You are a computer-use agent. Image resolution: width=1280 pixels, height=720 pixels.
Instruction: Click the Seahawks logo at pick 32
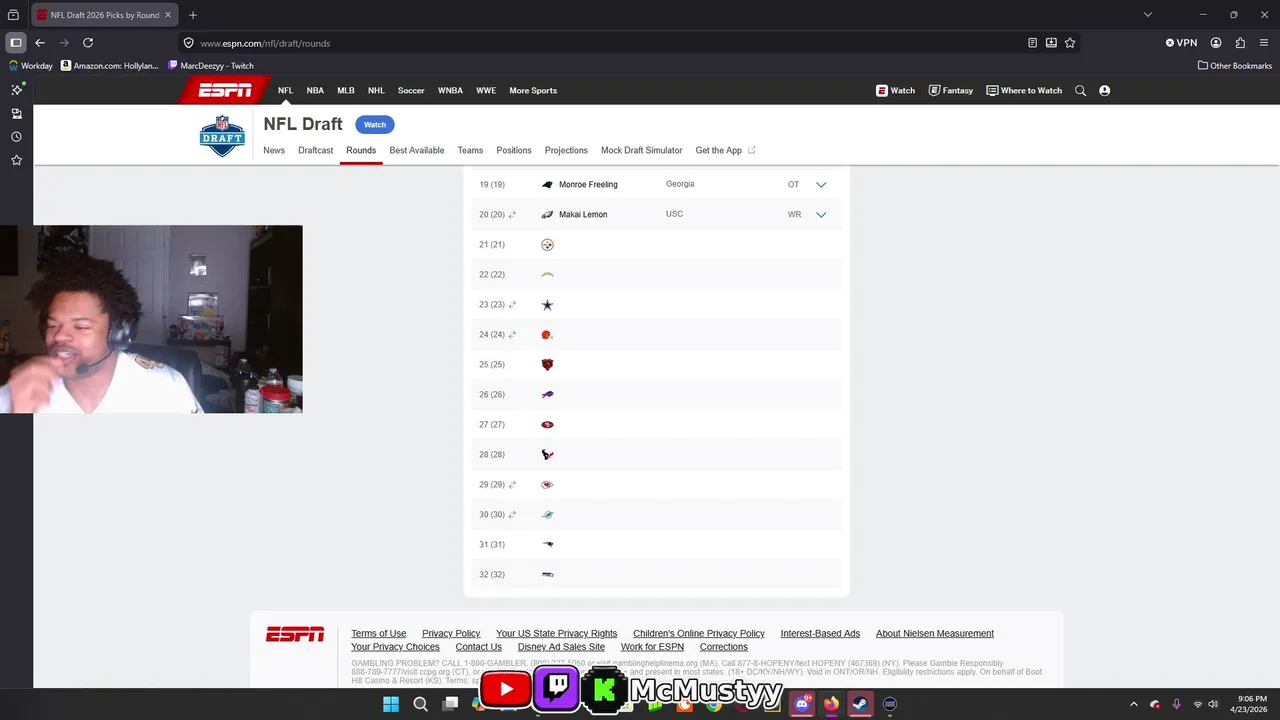(547, 575)
